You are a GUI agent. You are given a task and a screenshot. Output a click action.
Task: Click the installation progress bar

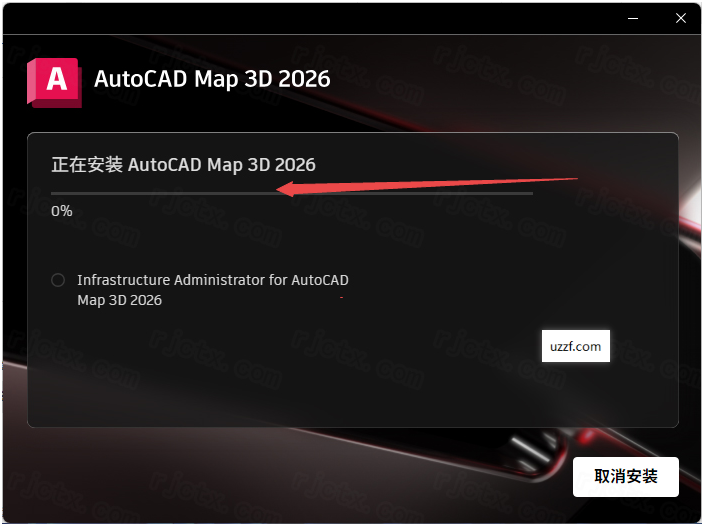click(291, 193)
